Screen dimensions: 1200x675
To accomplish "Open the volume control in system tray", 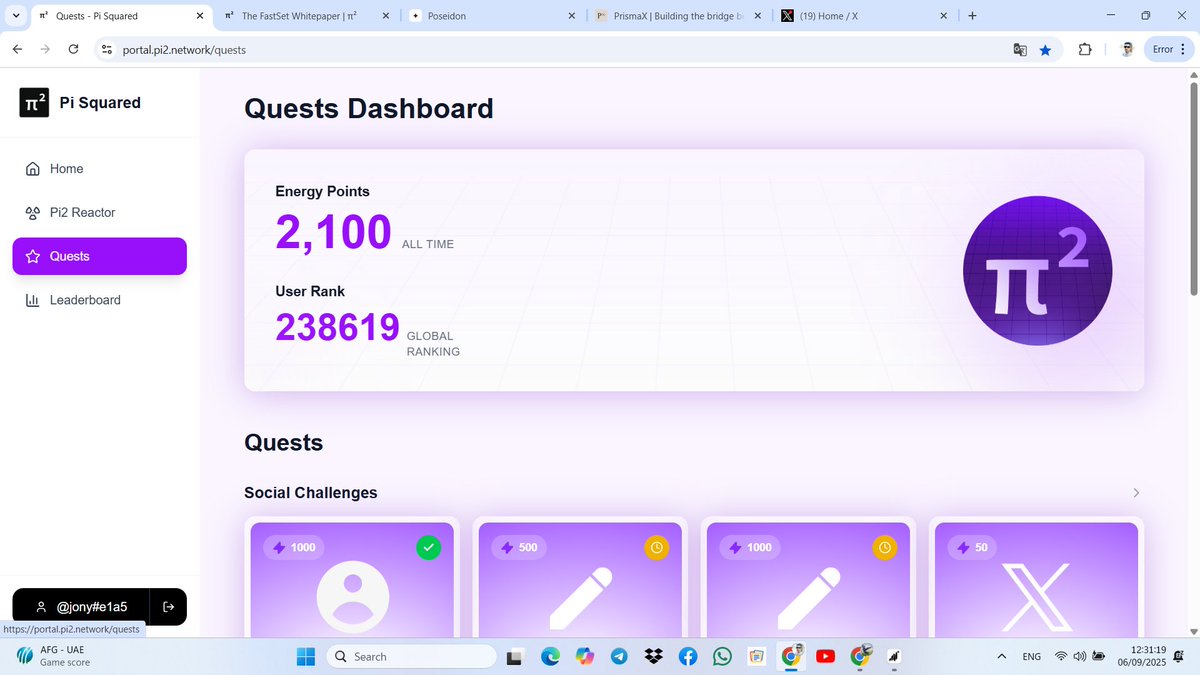I will click(1080, 657).
